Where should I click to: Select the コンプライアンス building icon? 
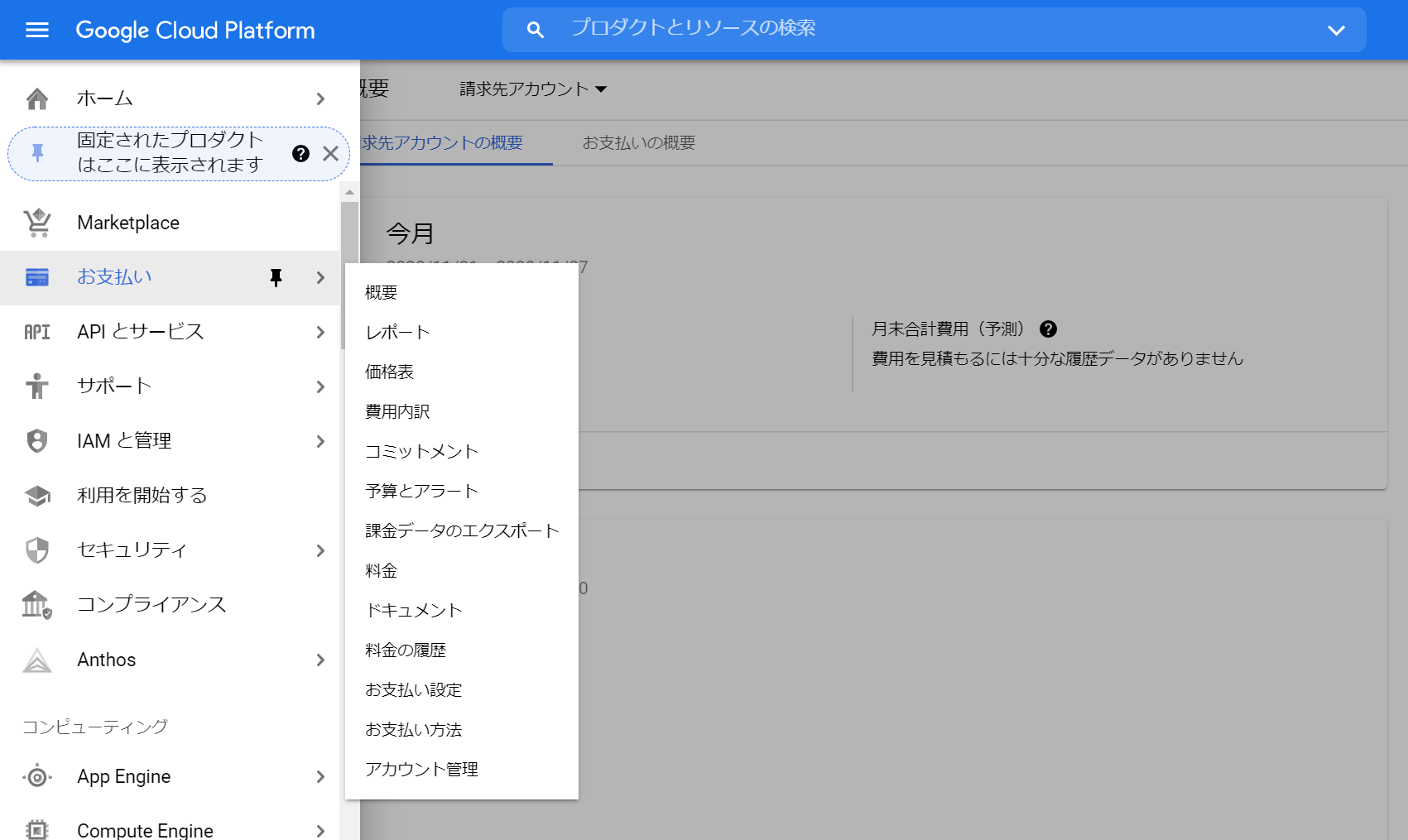point(36,604)
